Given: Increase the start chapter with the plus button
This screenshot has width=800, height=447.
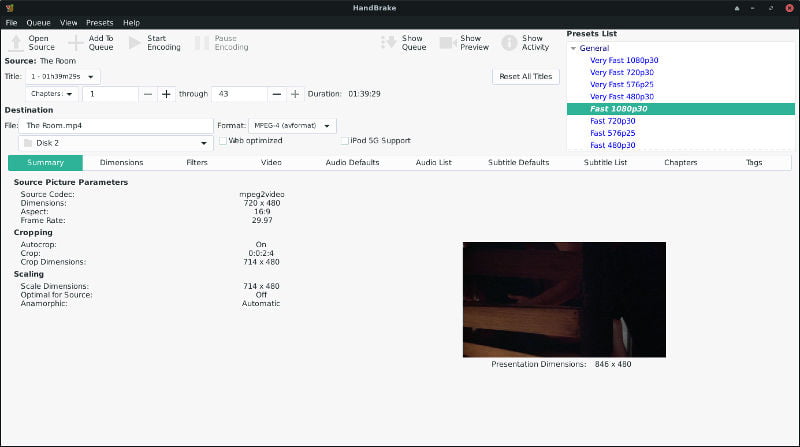Looking at the screenshot, I should [166, 94].
